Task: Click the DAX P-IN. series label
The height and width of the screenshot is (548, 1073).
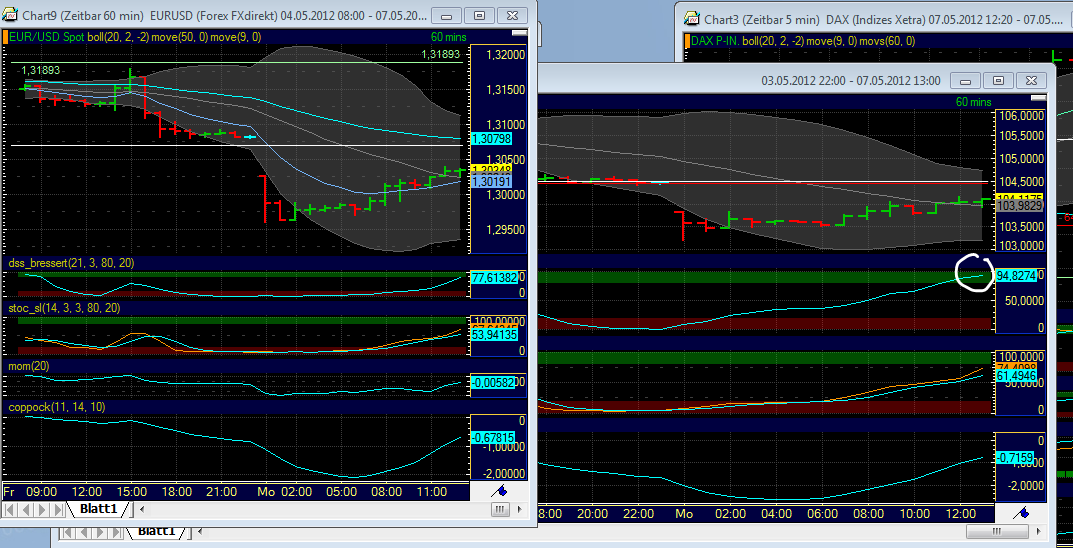Action: tap(715, 41)
